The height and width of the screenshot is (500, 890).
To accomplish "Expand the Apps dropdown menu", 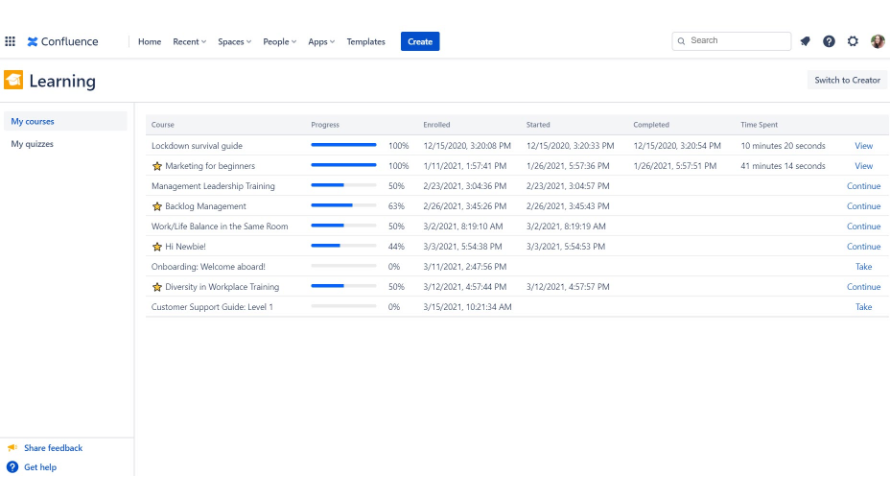I will click(x=321, y=42).
